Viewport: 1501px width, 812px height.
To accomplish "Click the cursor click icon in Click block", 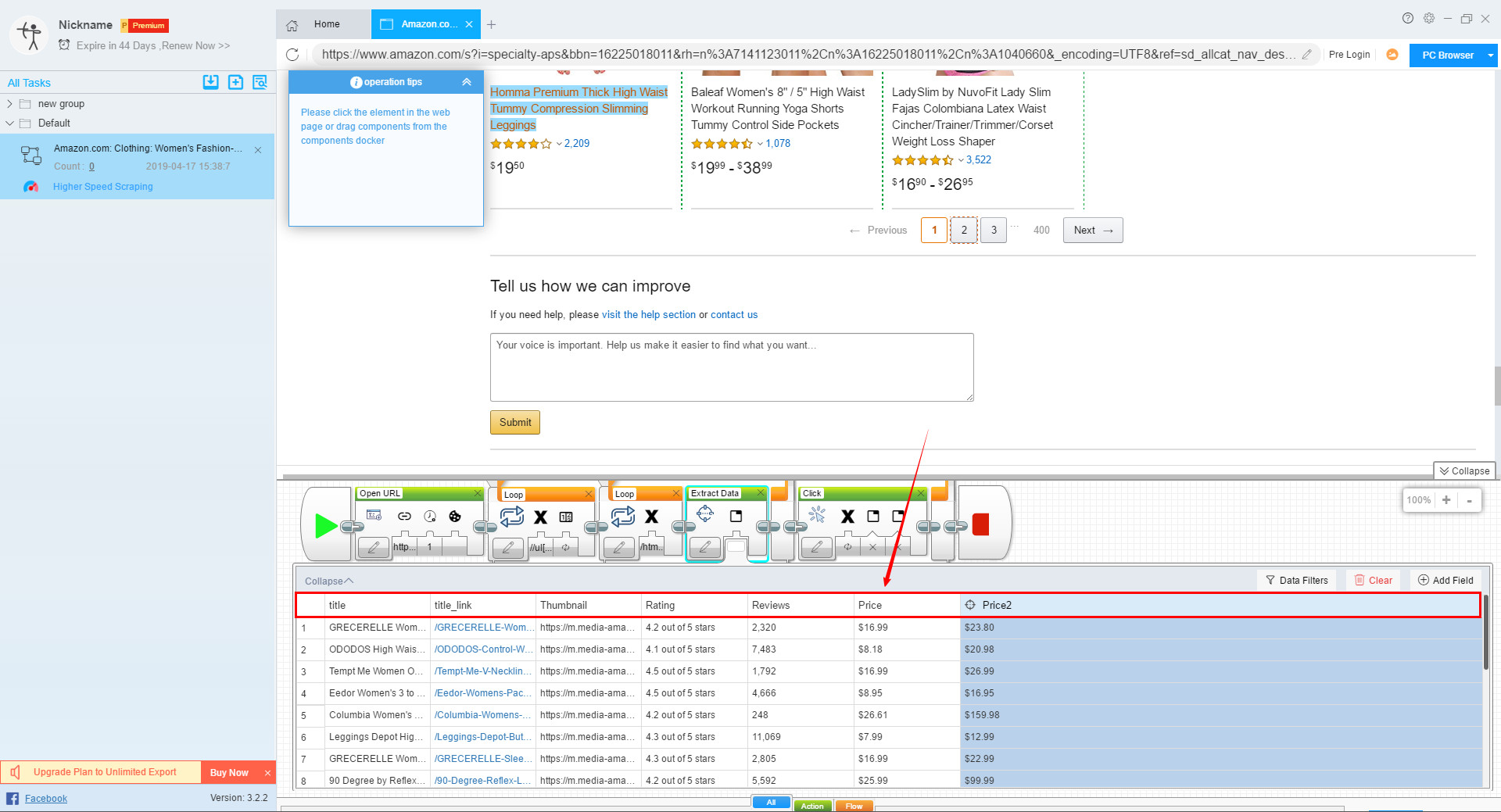I will tap(817, 514).
